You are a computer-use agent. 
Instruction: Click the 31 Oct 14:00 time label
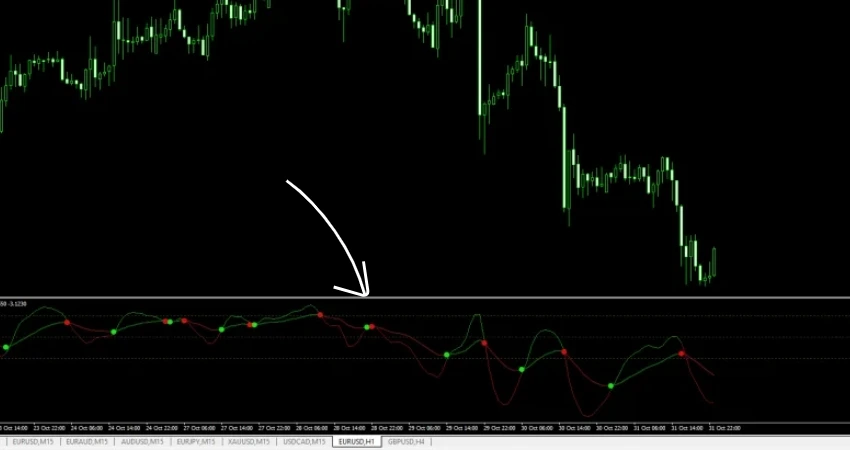[687, 428]
